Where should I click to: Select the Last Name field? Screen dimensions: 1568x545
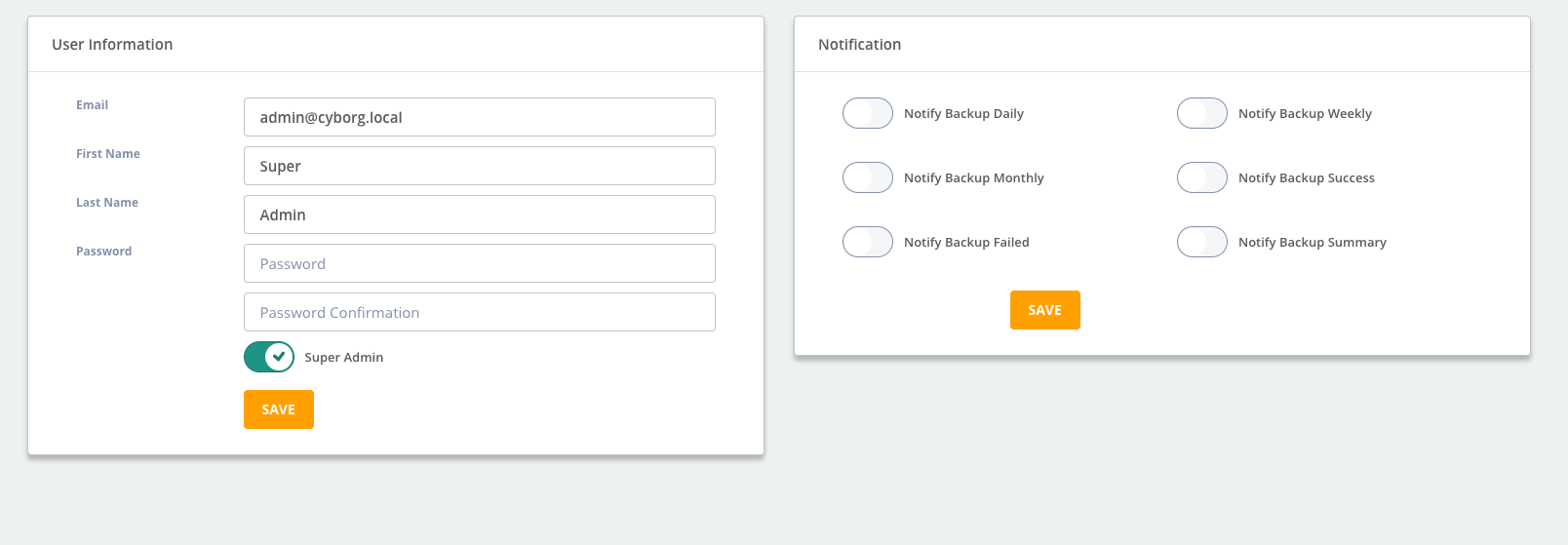tap(480, 214)
